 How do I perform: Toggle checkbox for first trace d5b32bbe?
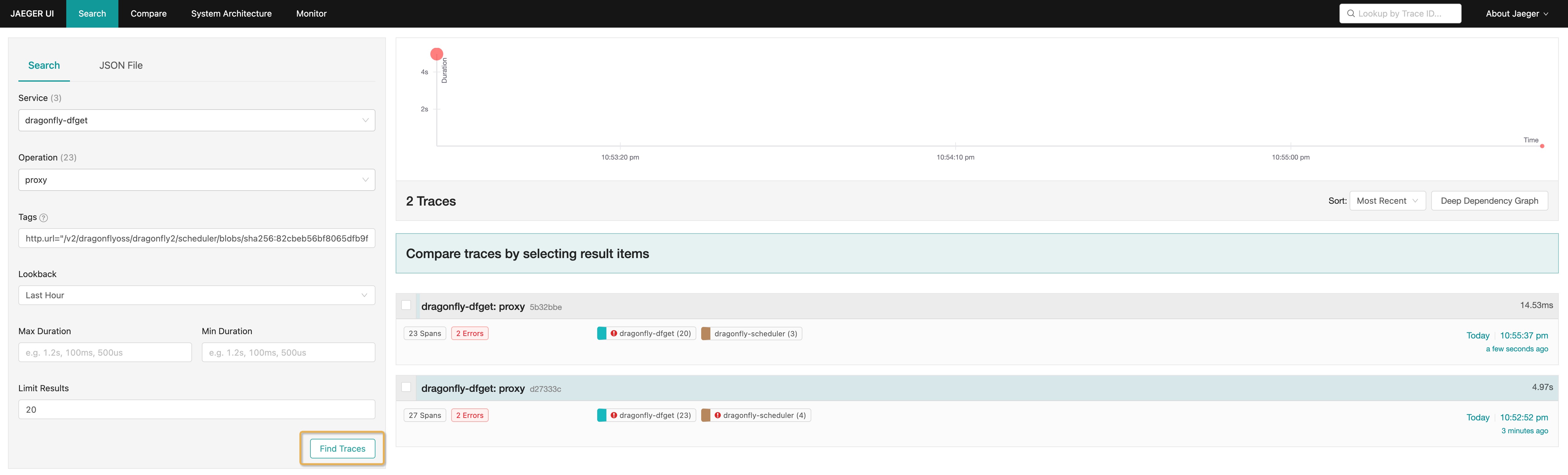407,305
